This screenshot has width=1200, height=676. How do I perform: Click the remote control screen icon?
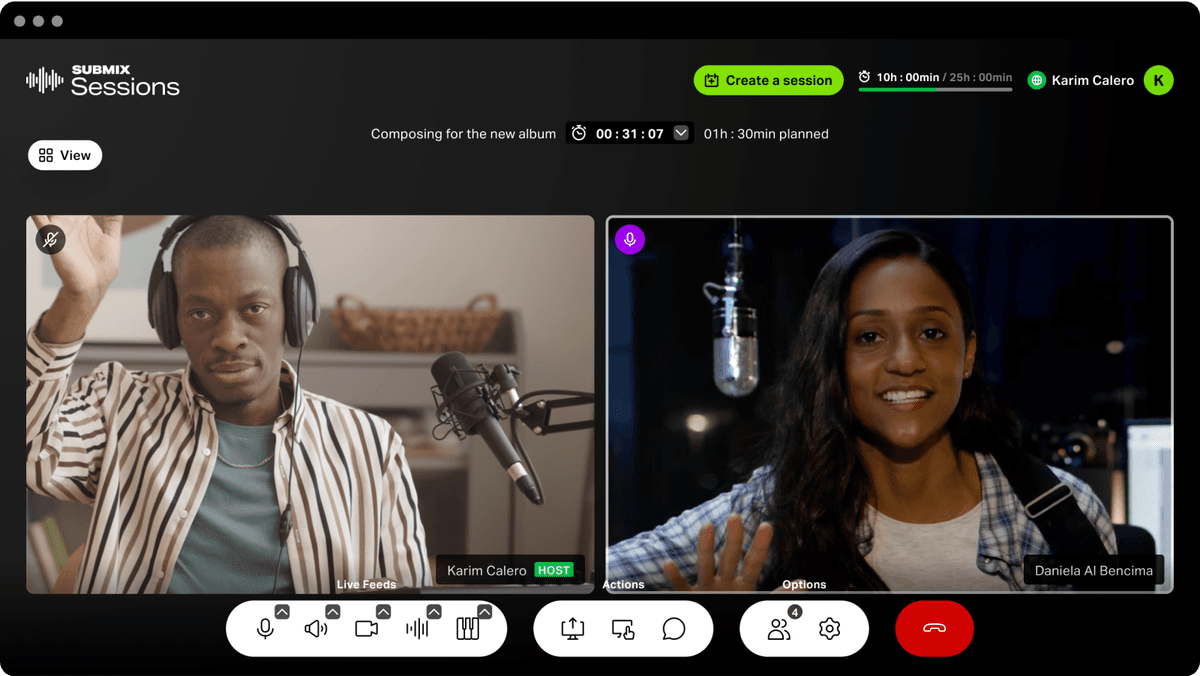pos(623,629)
